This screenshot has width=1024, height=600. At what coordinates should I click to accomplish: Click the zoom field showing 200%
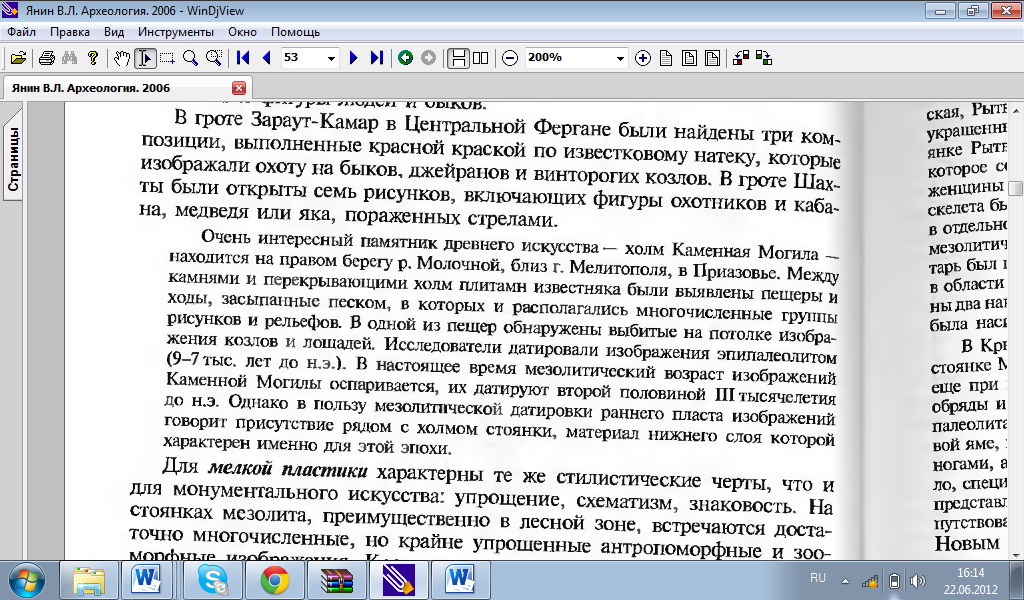tap(568, 57)
